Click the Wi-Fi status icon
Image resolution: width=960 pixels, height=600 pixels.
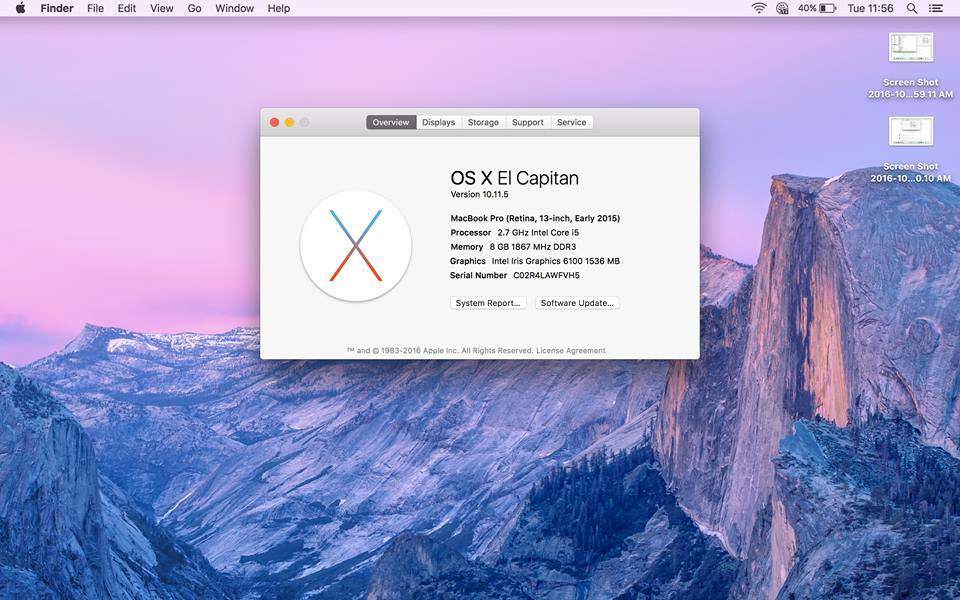[759, 9]
